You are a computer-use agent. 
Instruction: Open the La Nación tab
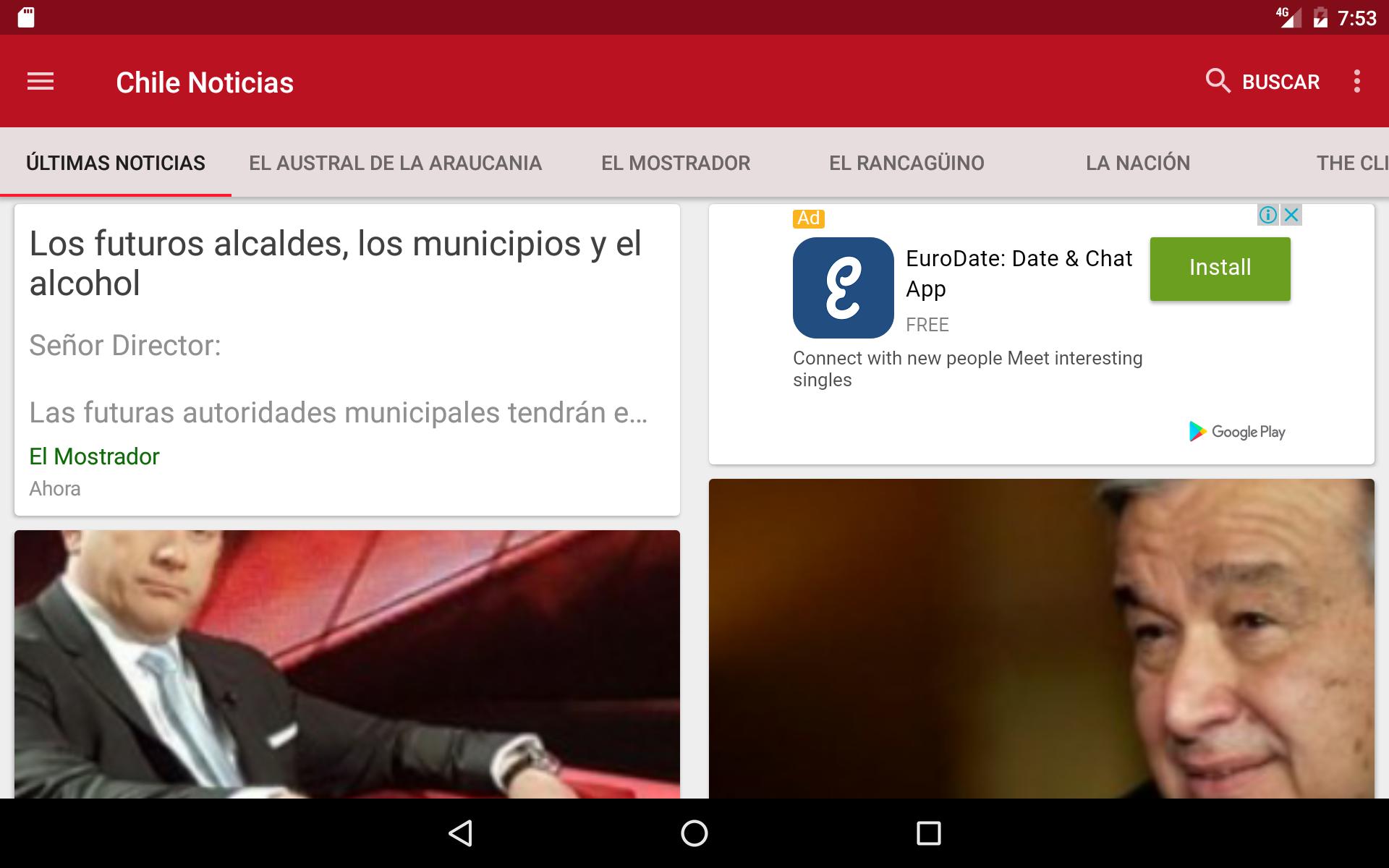point(1138,163)
